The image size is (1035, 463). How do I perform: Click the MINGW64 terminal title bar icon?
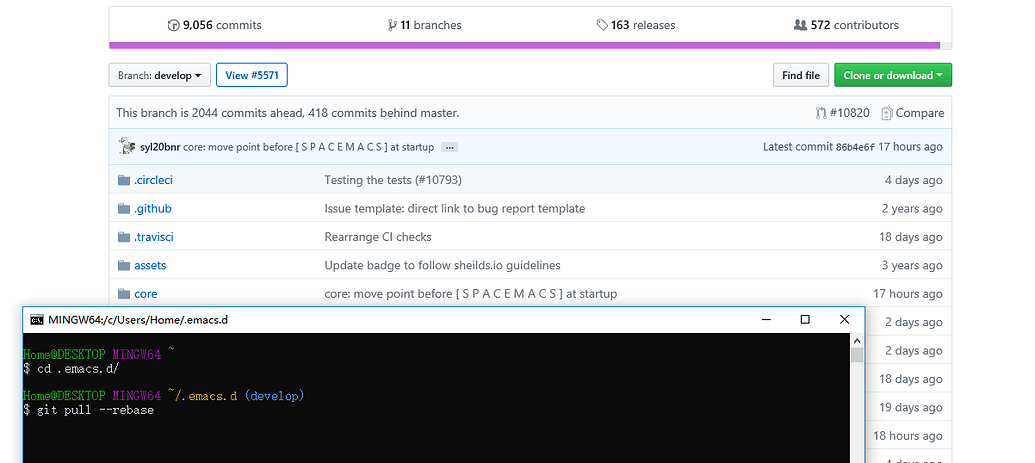click(37, 319)
